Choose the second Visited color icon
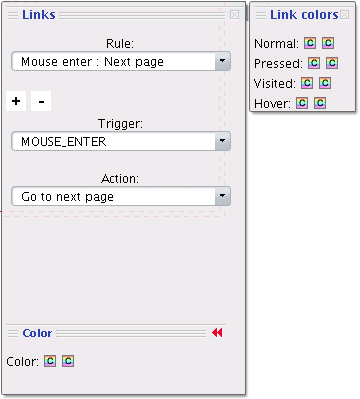360x399 pixels. coord(325,83)
